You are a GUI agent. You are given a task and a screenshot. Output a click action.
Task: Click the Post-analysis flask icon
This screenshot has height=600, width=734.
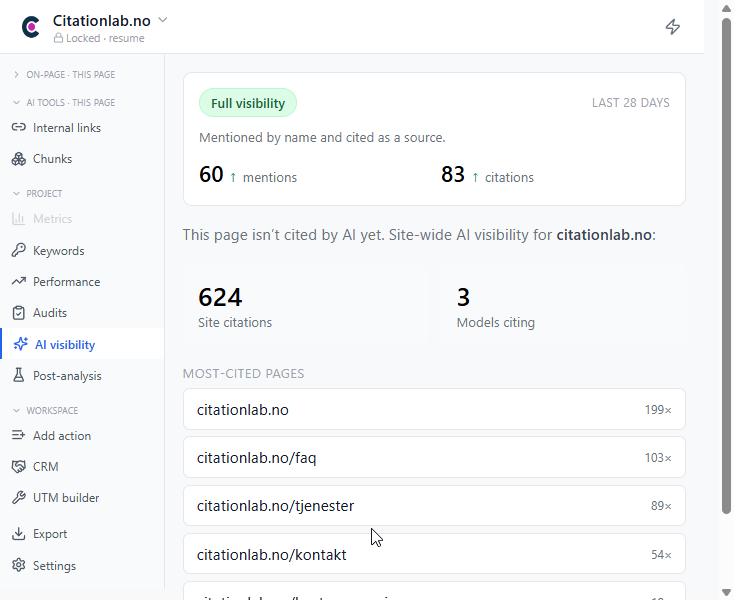tap(19, 375)
